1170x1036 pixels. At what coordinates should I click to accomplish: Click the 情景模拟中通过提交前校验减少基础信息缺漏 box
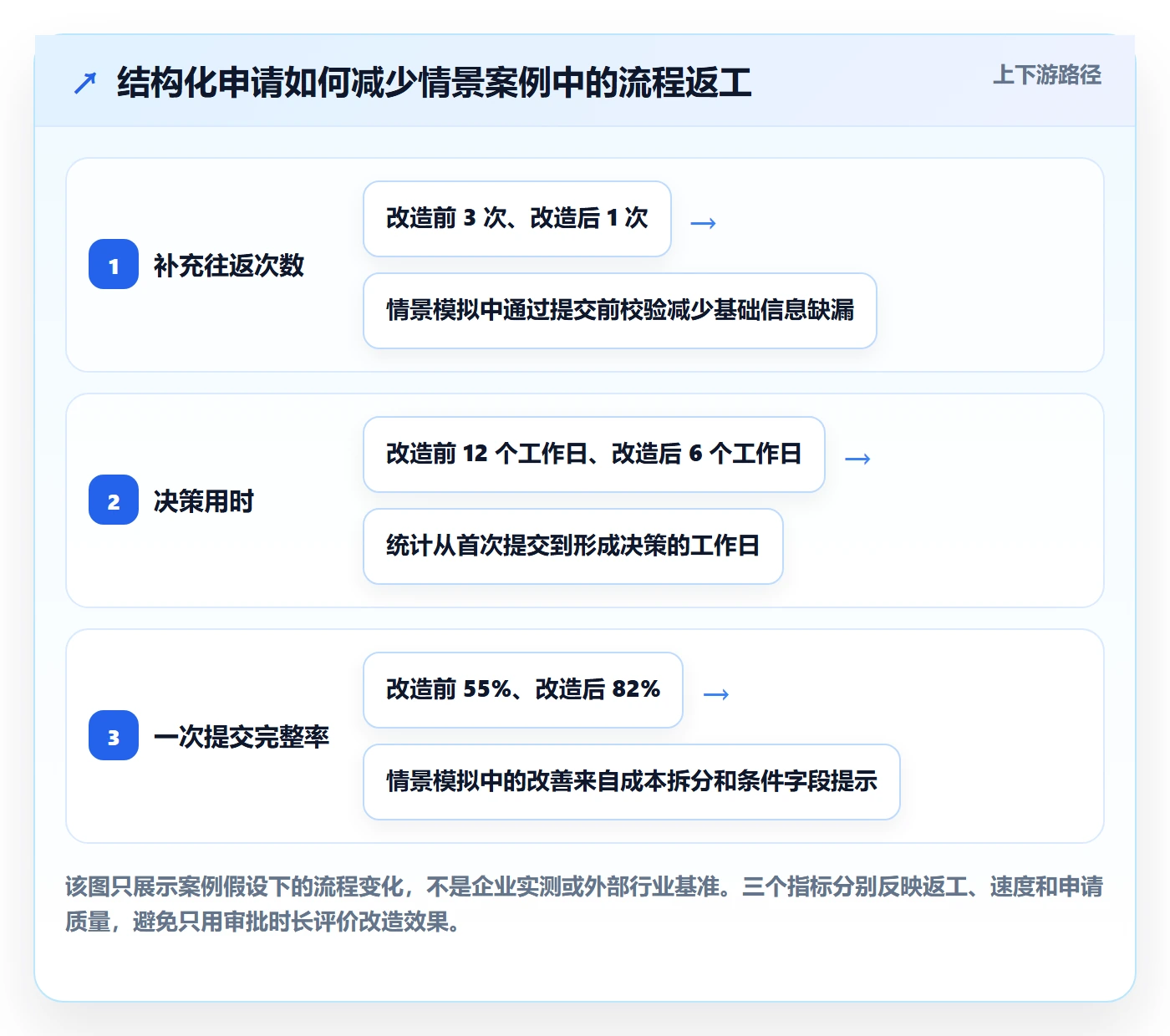tap(620, 311)
